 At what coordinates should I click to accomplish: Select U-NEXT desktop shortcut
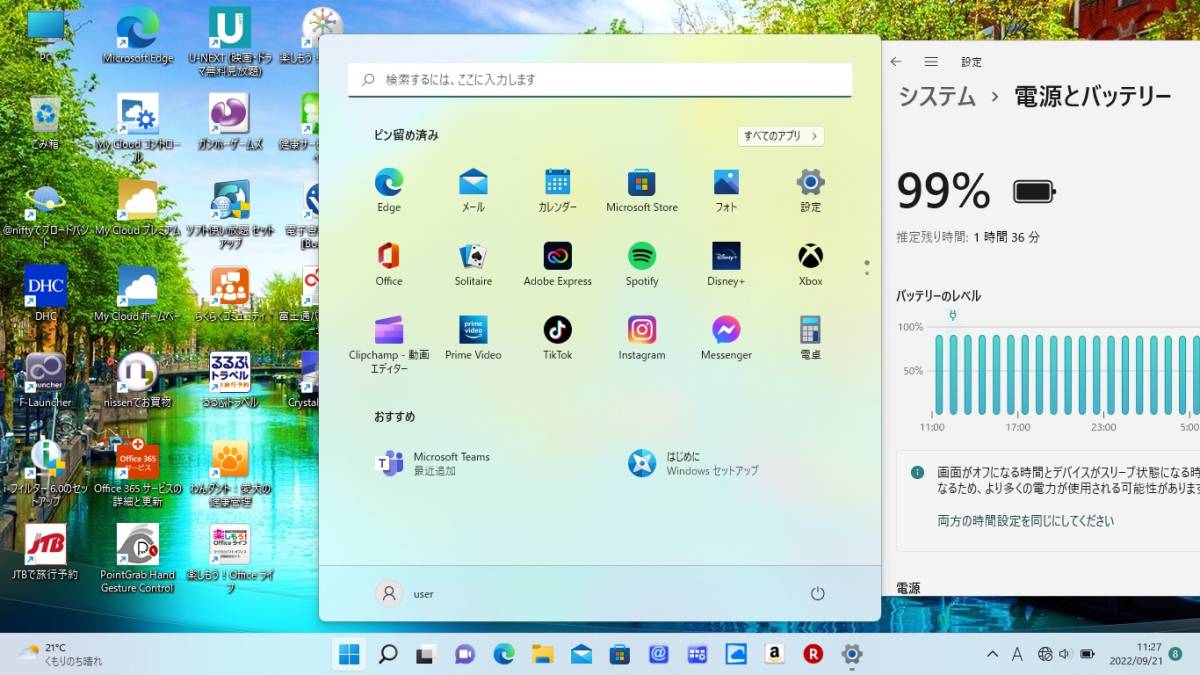(x=229, y=42)
